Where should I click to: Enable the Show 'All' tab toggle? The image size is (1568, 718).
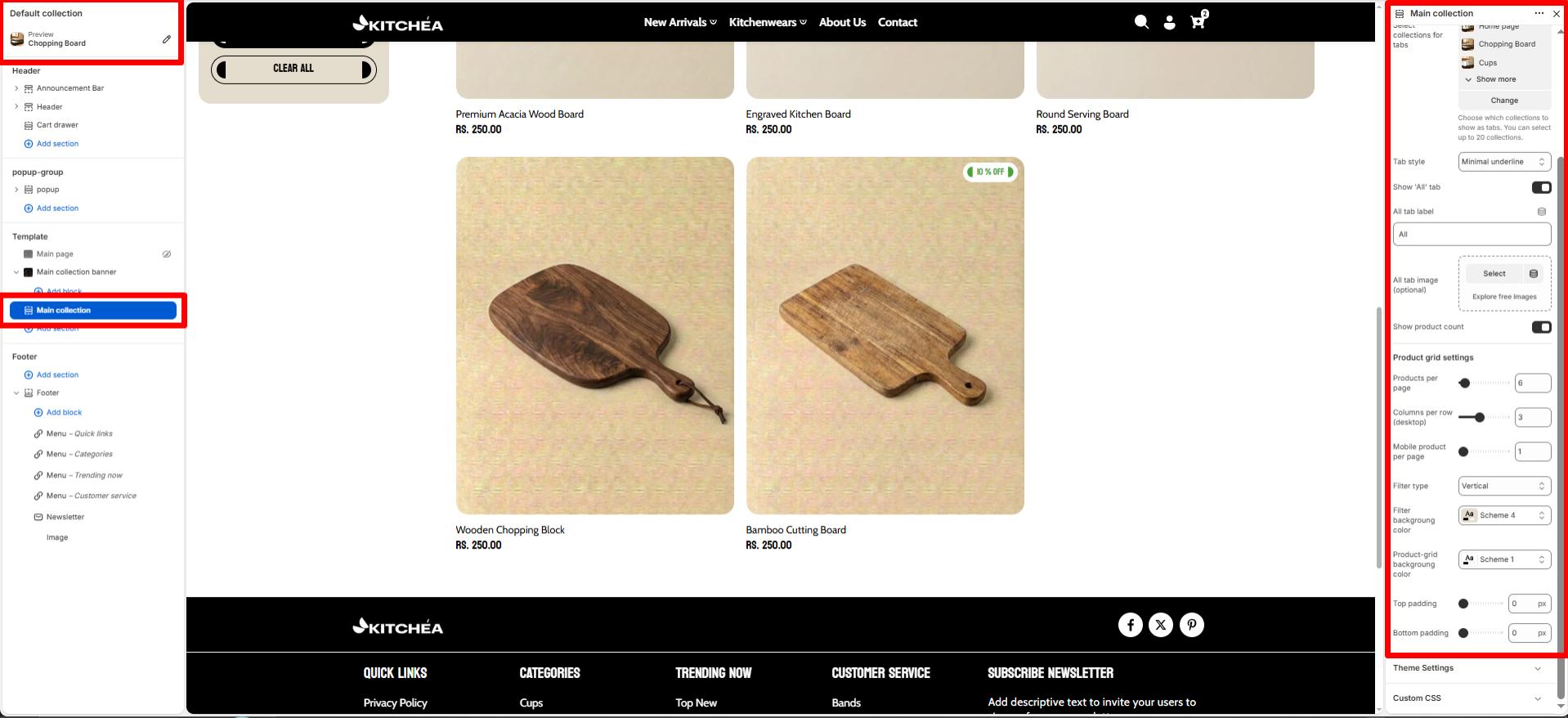[x=1541, y=186]
